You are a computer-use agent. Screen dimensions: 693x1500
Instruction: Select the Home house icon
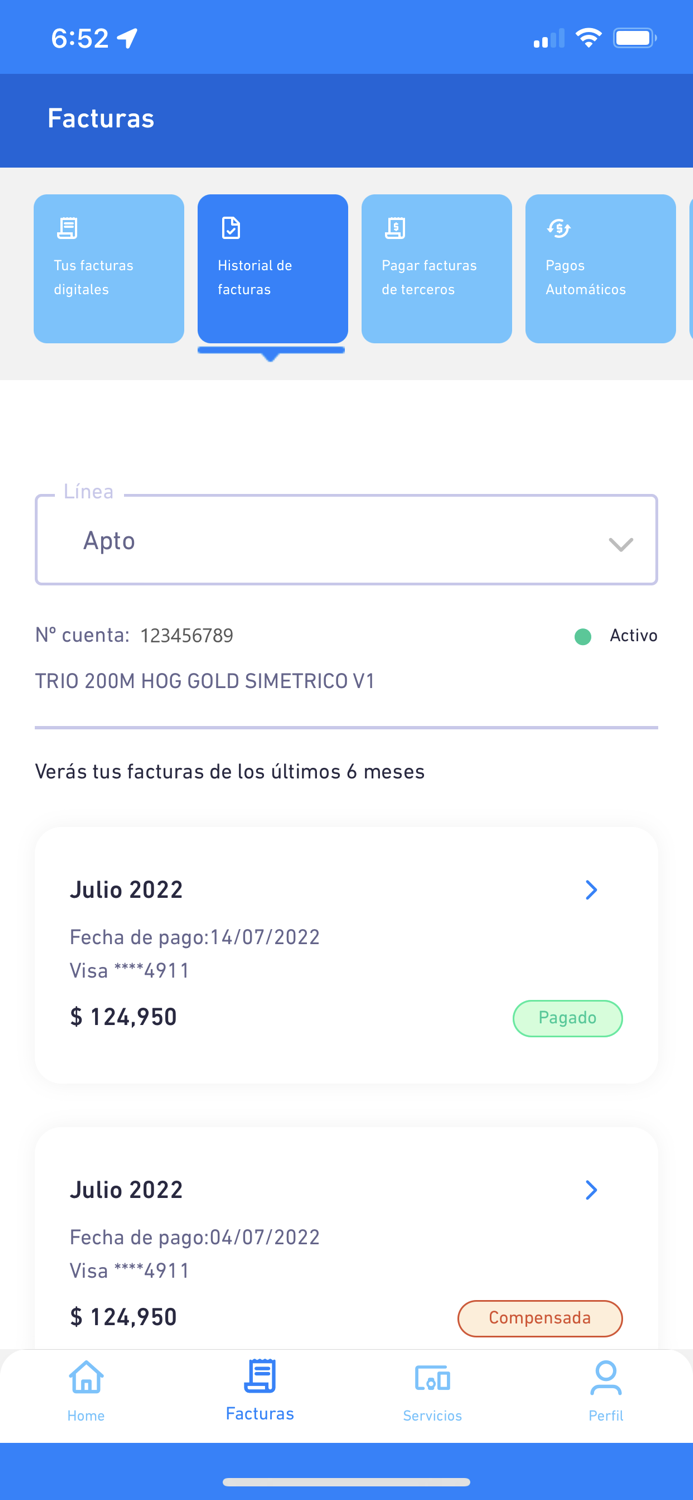pos(86,1377)
